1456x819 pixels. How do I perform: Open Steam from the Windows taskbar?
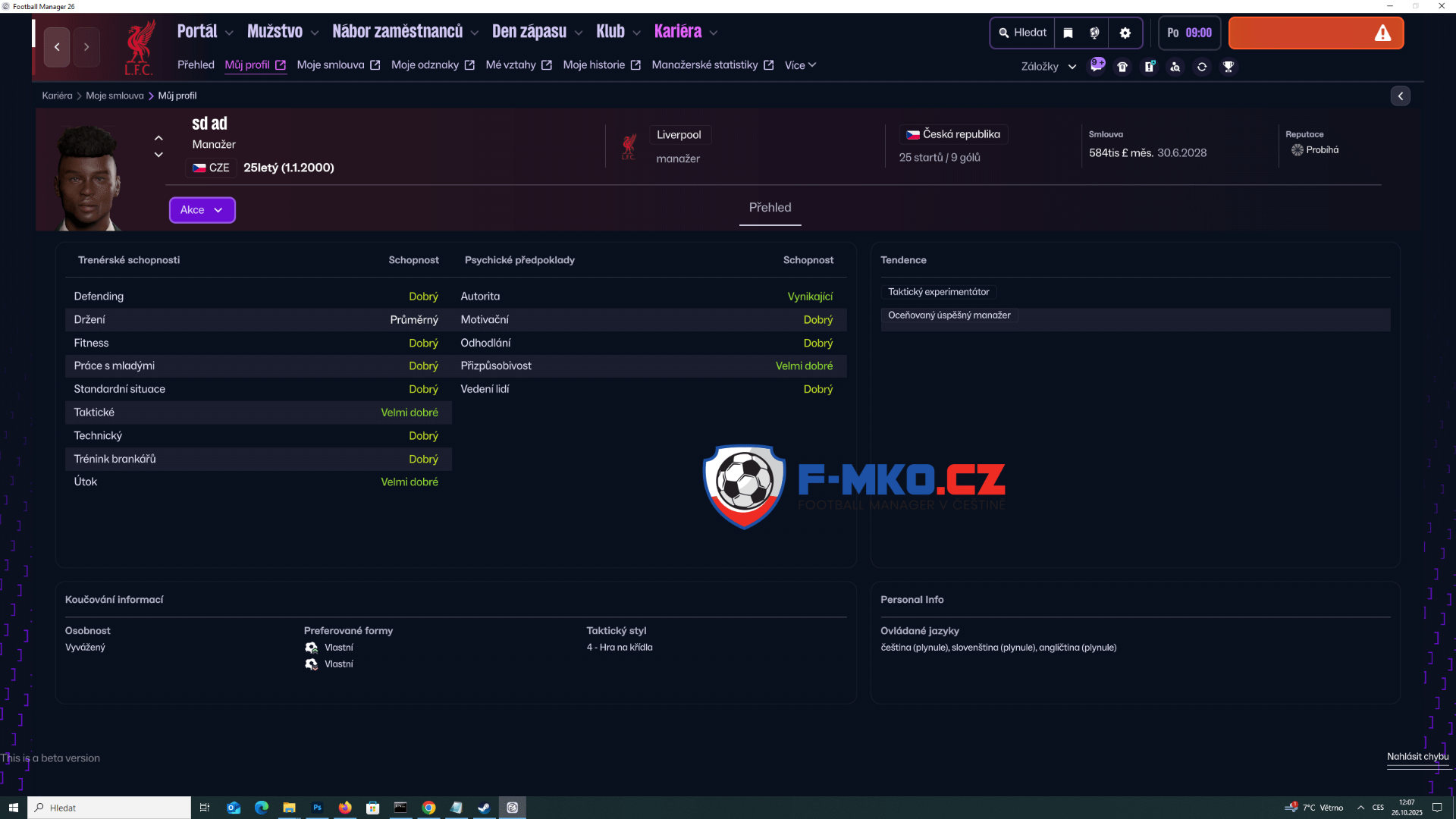tap(484, 808)
